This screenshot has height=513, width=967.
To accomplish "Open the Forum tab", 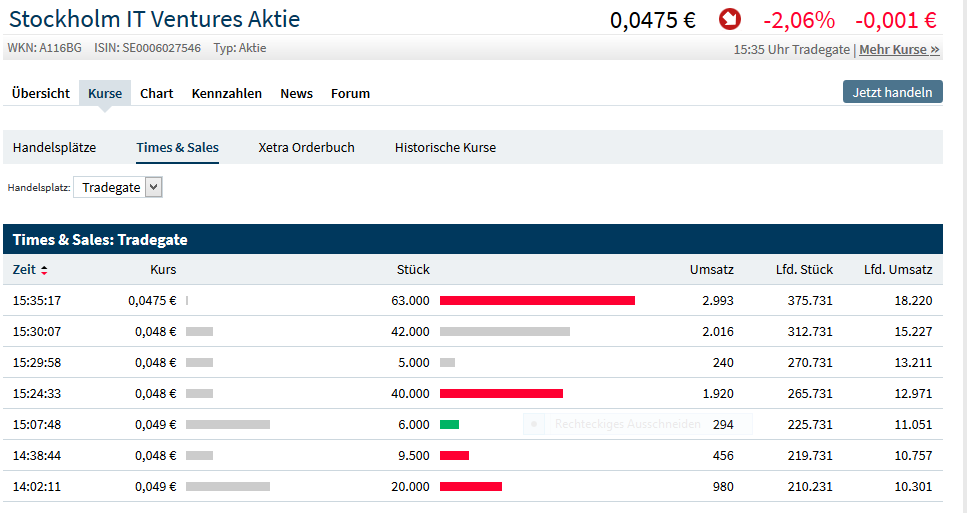I will click(350, 94).
